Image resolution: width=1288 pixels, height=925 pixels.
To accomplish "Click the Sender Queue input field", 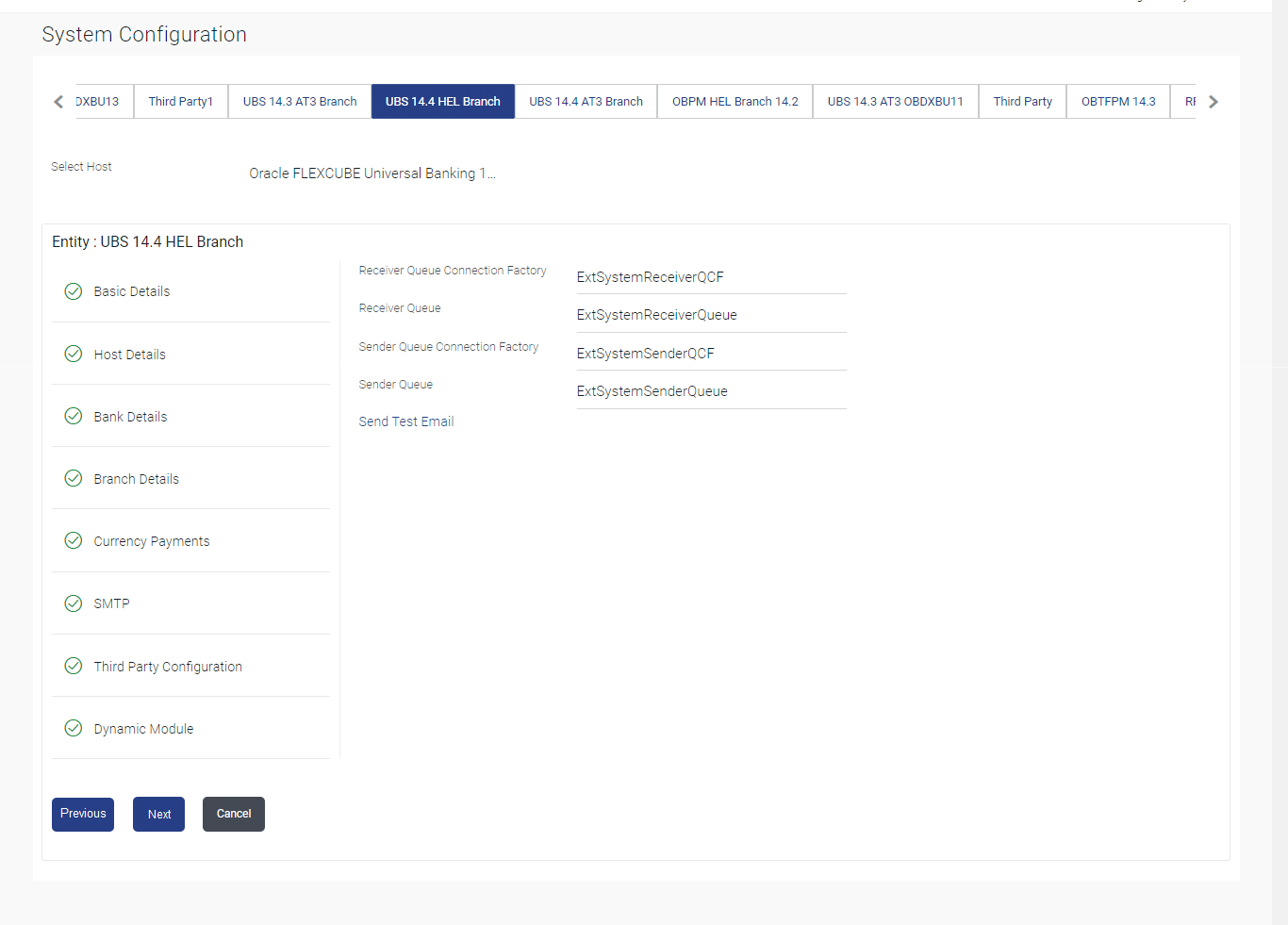I will 712,391.
